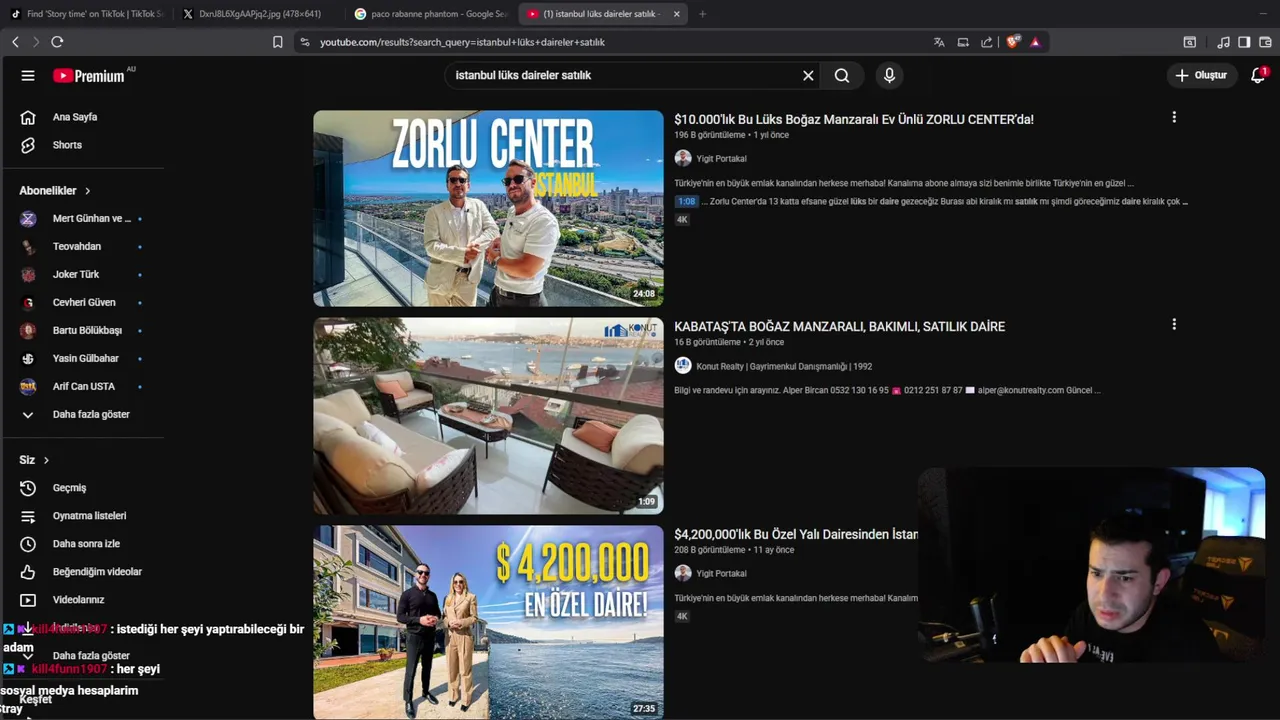
Task: Expand the Siz section chevron
Action: click(x=46, y=460)
